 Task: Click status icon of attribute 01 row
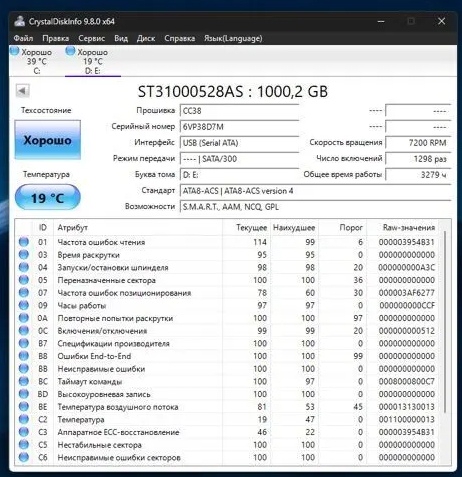pyautogui.click(x=24, y=242)
